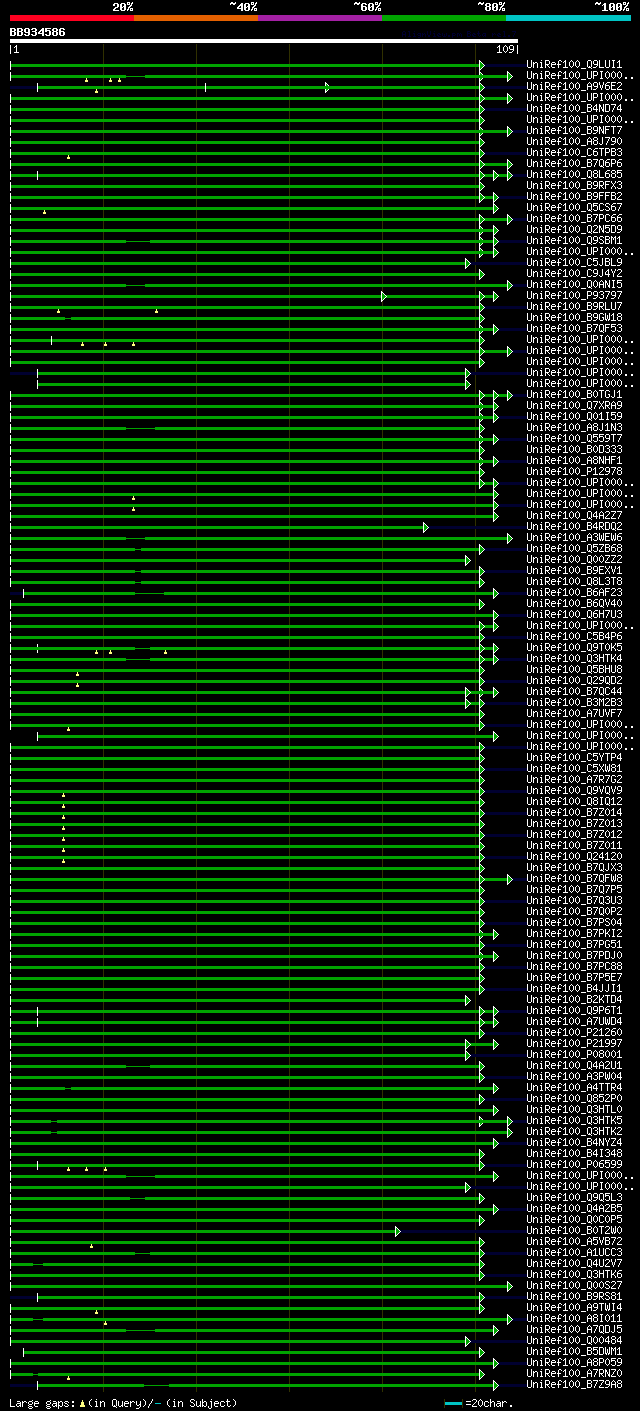640x1411 pixels.
Task: Select hit label UniRef100_B7Q6P6
Action: coord(574,164)
